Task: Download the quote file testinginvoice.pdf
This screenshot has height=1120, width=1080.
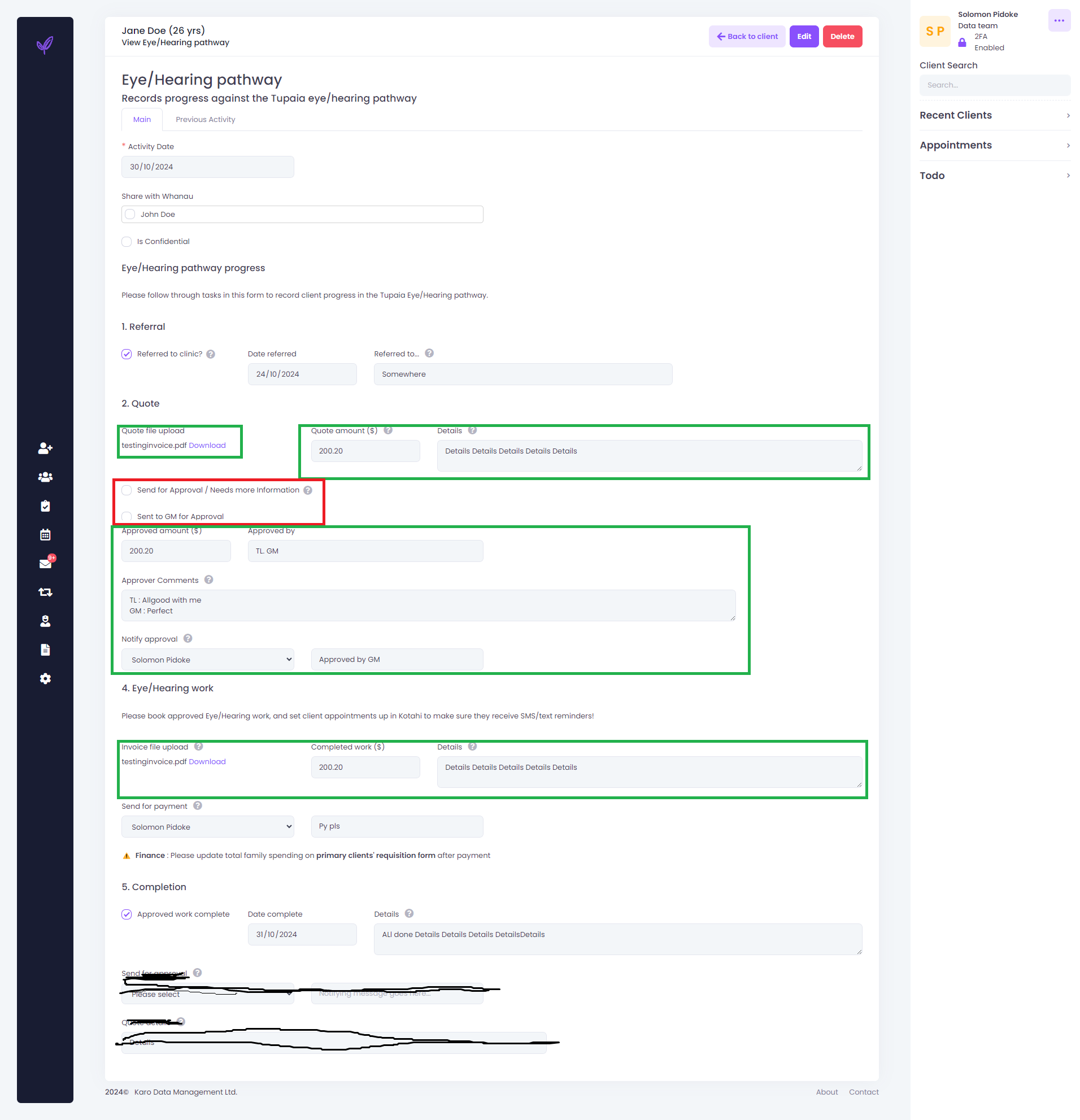Action: click(x=207, y=446)
